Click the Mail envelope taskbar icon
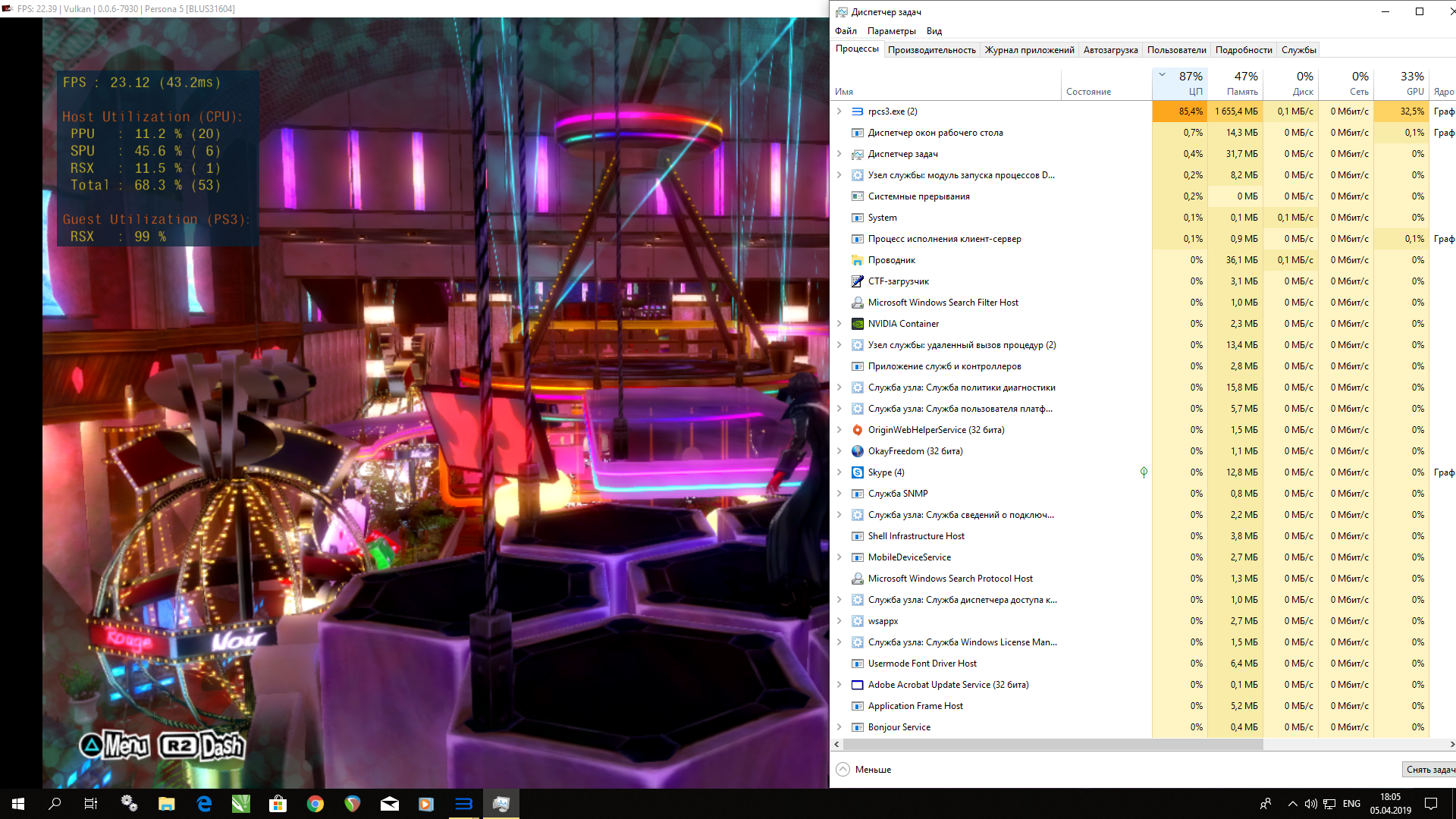 [390, 804]
